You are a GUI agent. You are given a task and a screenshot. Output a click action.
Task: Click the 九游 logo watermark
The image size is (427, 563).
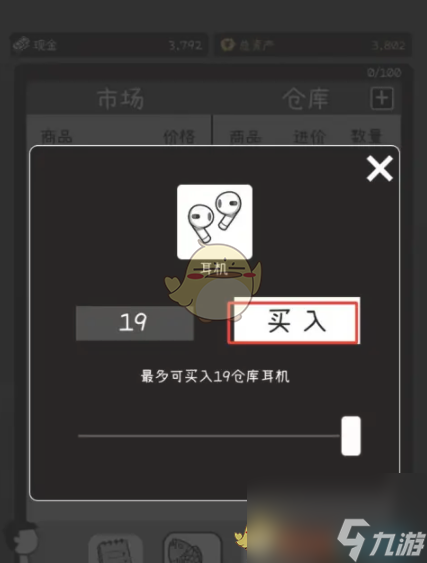coord(381,540)
